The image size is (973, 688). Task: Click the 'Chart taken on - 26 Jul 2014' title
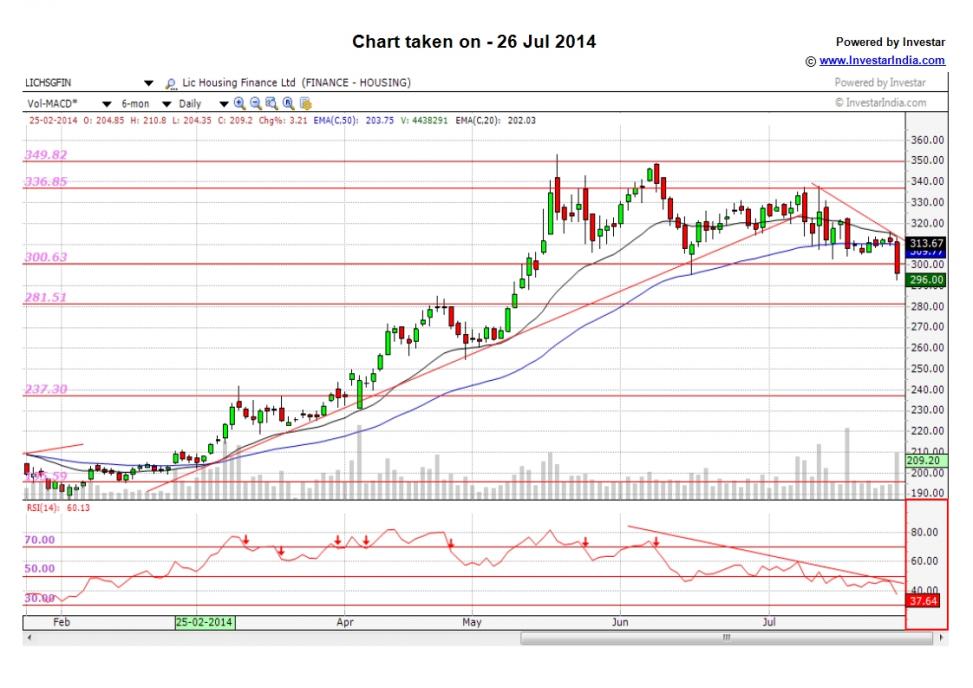474,42
